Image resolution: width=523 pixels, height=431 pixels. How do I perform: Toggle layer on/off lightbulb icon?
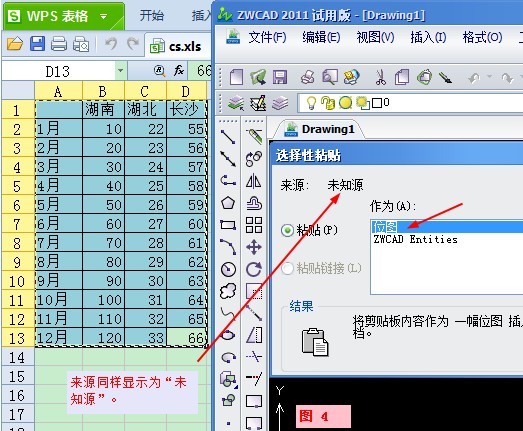tap(311, 103)
